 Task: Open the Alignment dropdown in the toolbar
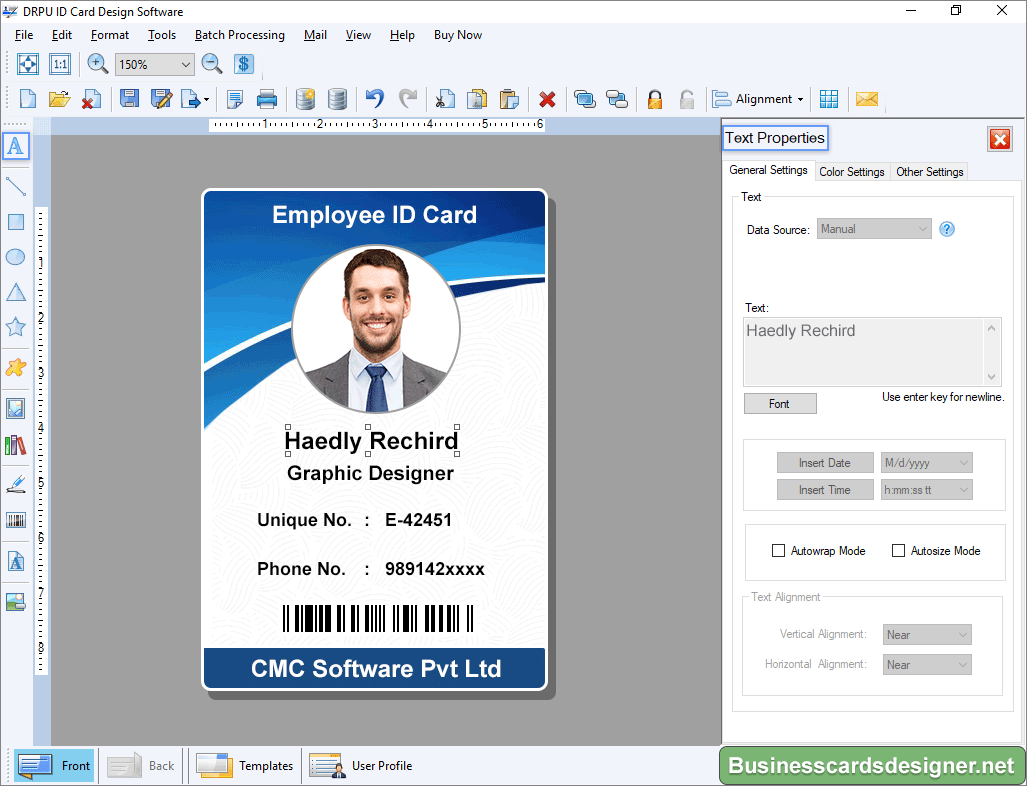pyautogui.click(x=758, y=99)
